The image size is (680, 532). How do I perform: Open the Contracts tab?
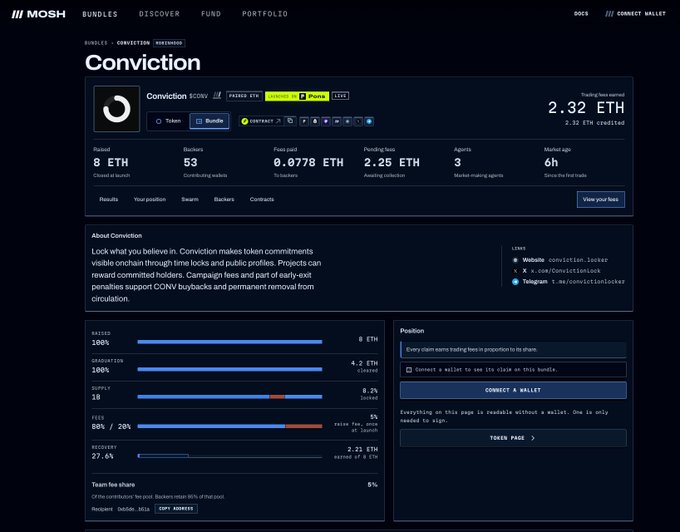pyautogui.click(x=262, y=199)
